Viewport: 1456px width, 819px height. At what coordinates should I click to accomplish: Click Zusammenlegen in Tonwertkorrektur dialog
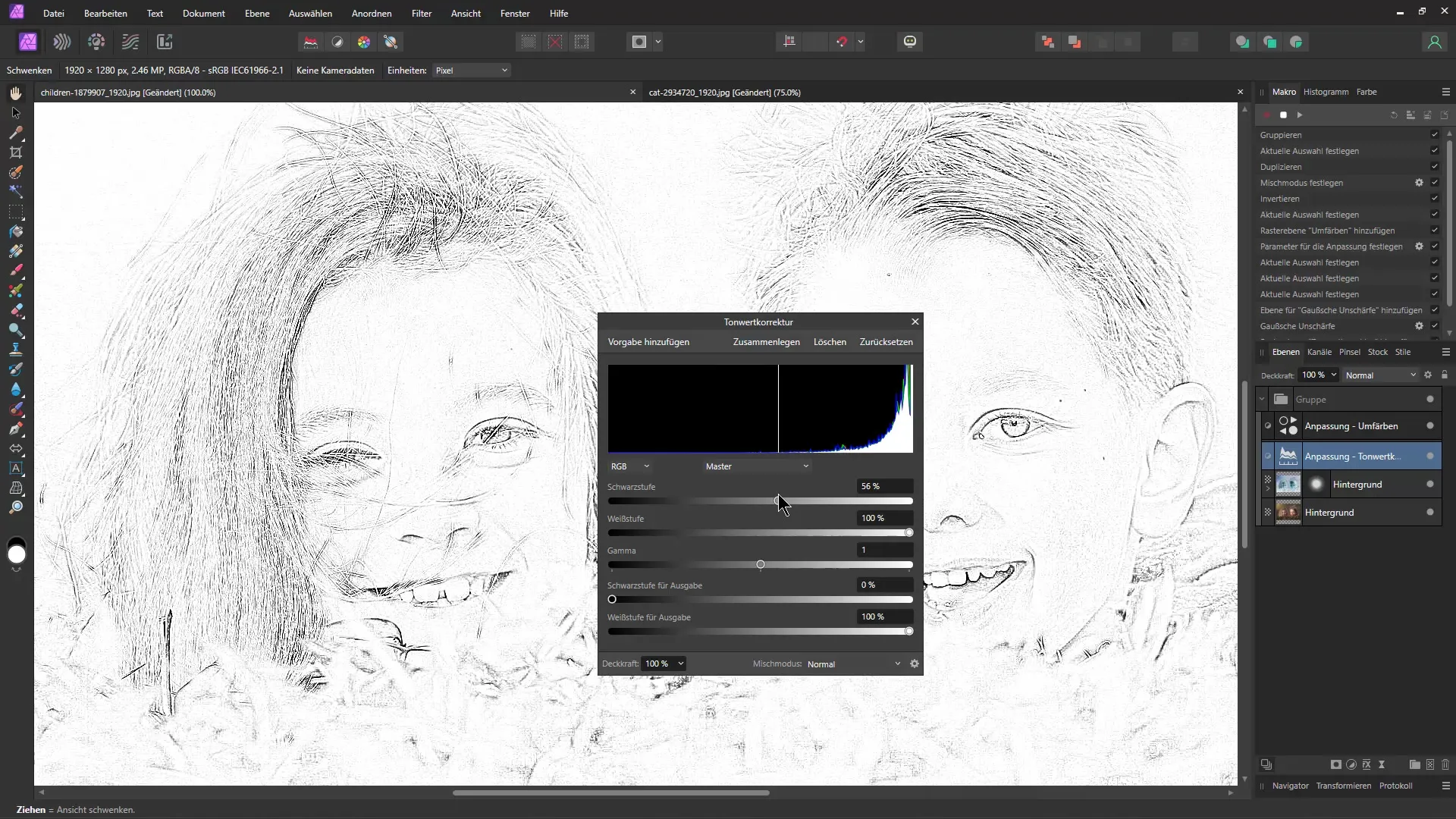766,342
